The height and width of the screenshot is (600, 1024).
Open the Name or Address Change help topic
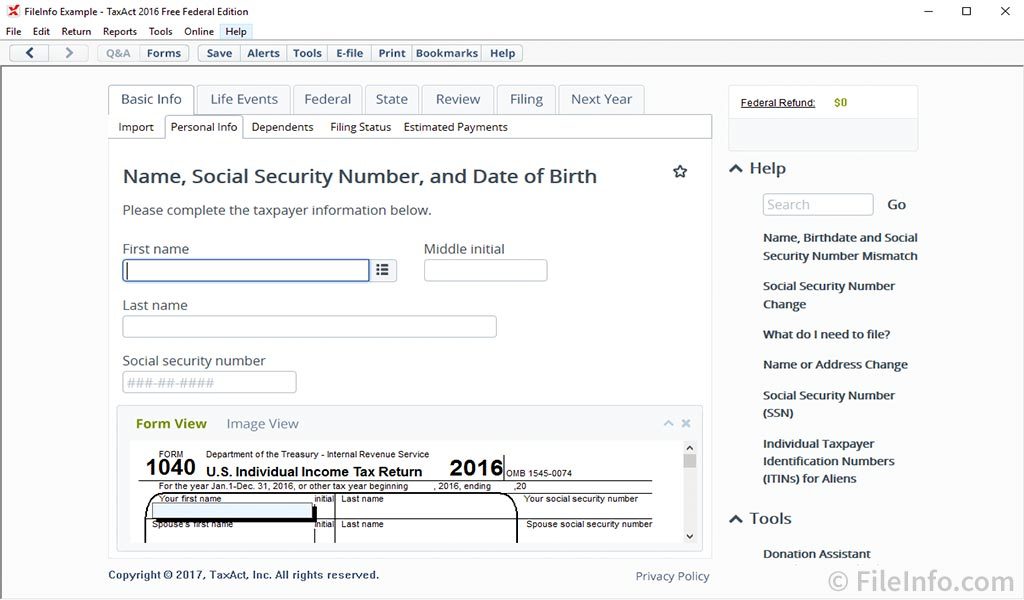835,364
